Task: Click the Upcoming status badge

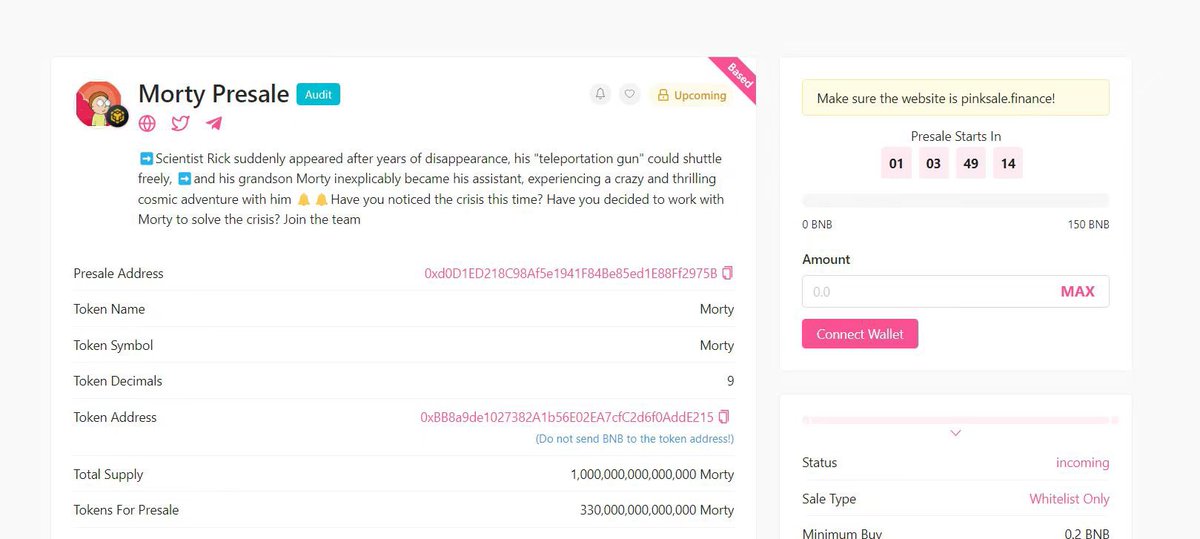Action: coord(690,95)
